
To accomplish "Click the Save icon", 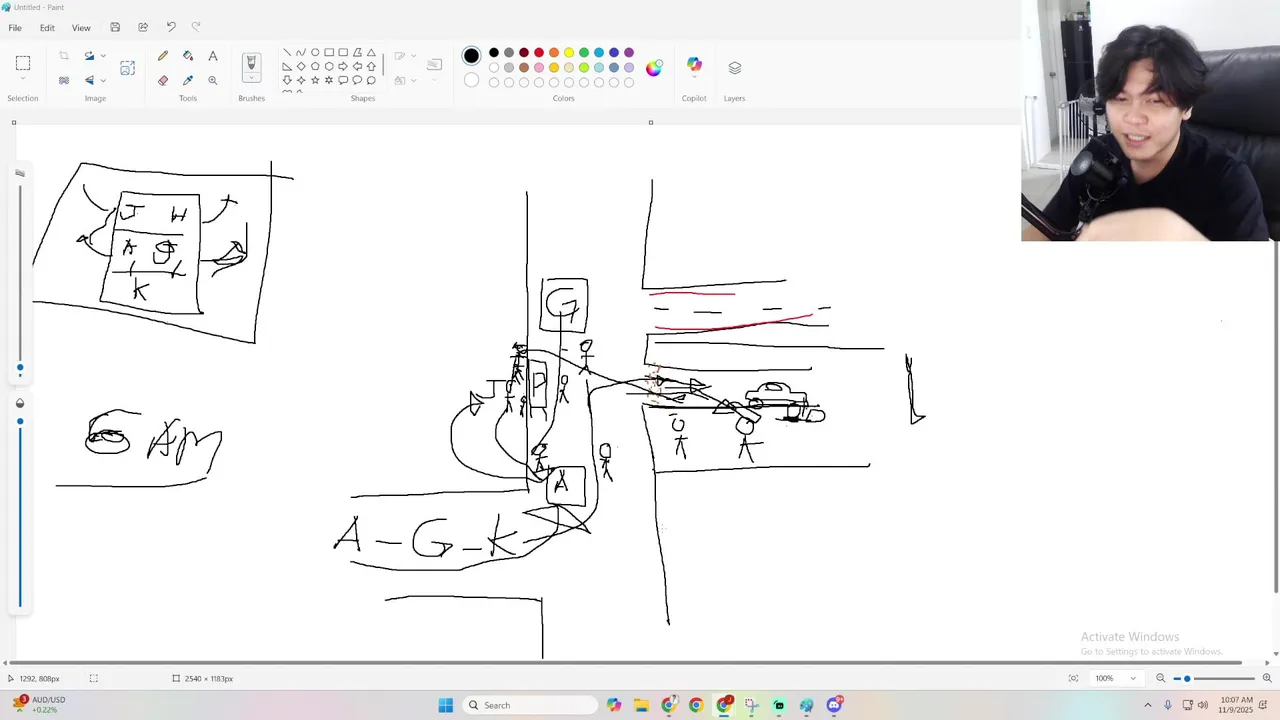I will (115, 27).
